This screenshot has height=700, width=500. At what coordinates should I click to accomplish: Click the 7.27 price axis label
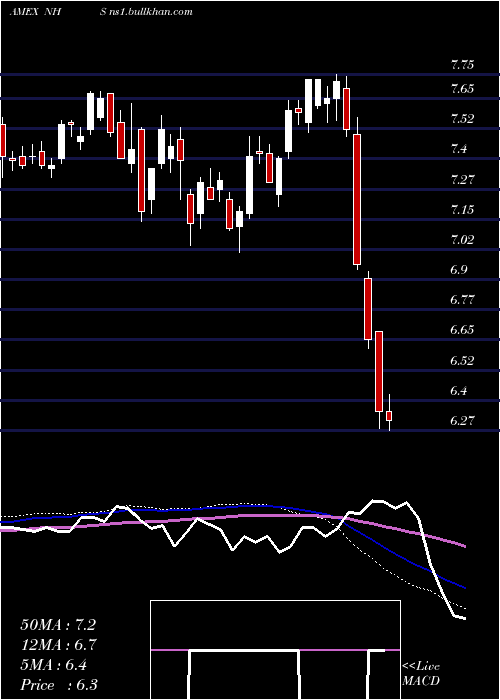click(x=462, y=180)
